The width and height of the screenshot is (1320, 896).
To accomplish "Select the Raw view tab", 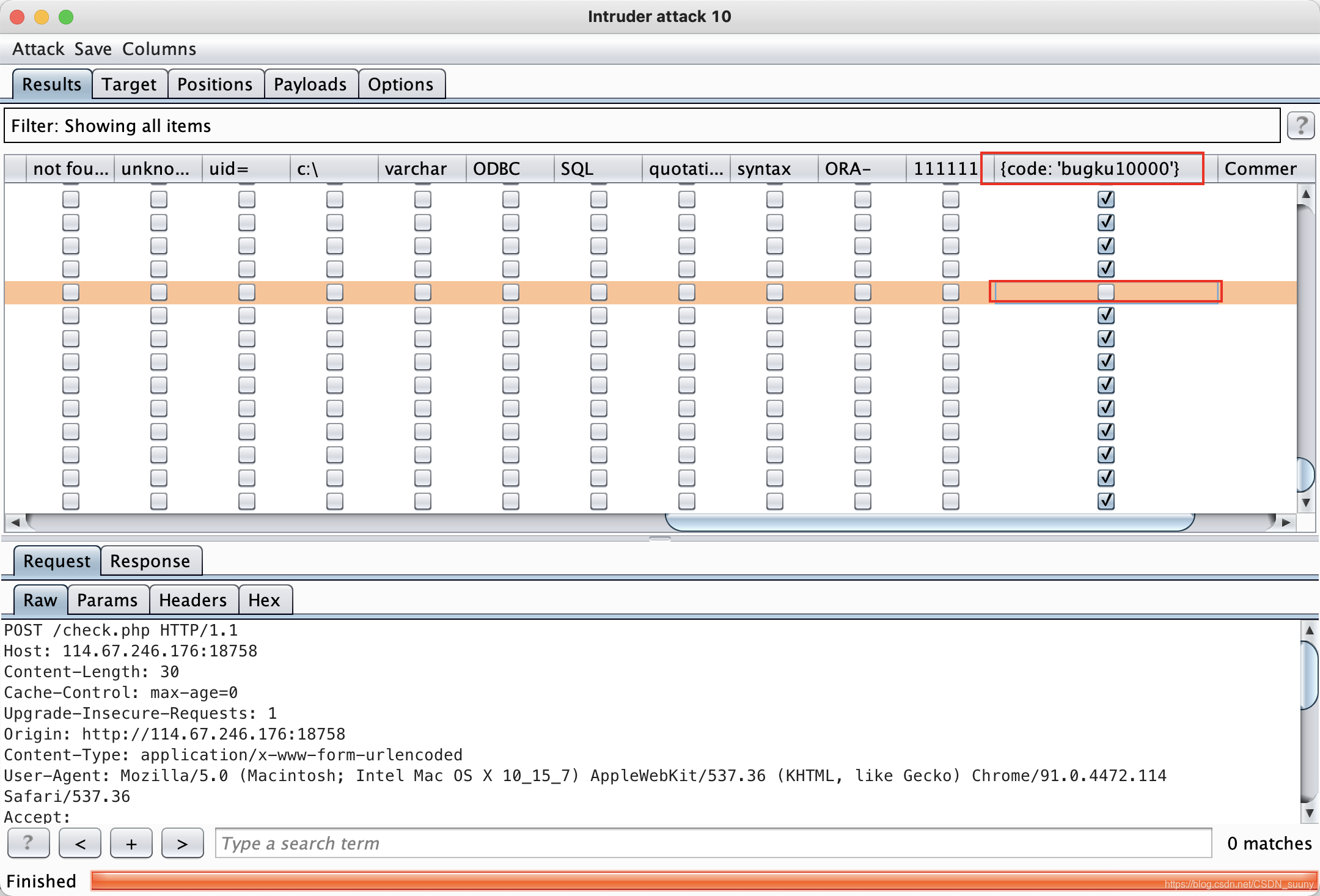I will point(40,600).
